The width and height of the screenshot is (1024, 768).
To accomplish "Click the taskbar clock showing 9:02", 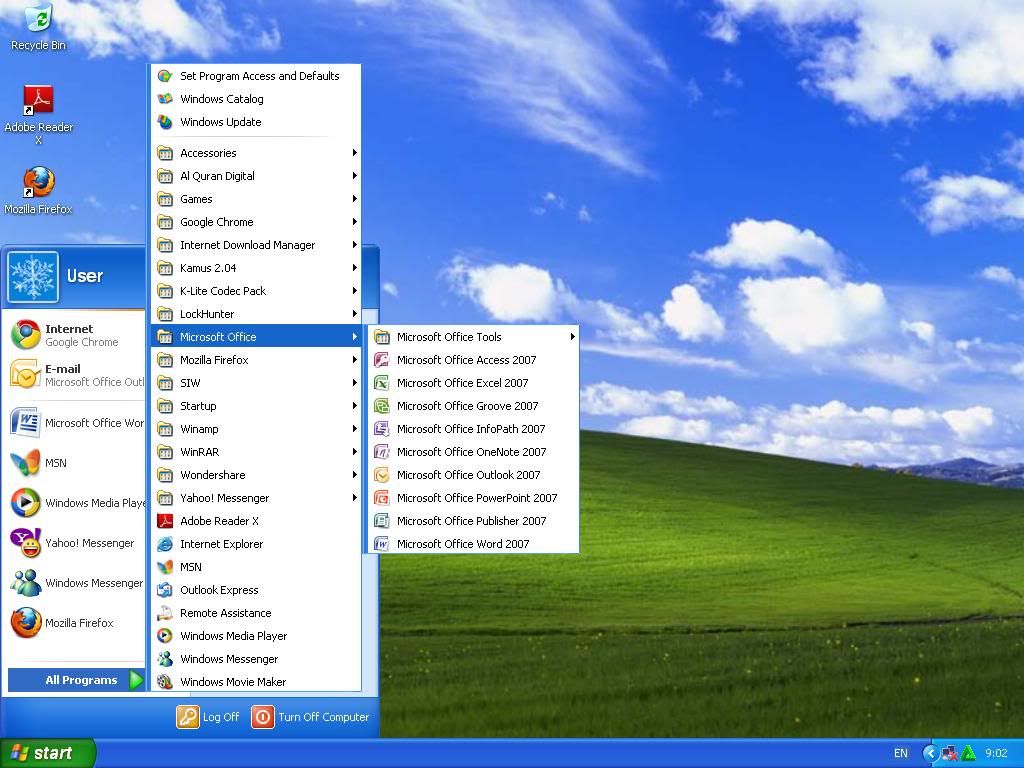I will (x=997, y=753).
